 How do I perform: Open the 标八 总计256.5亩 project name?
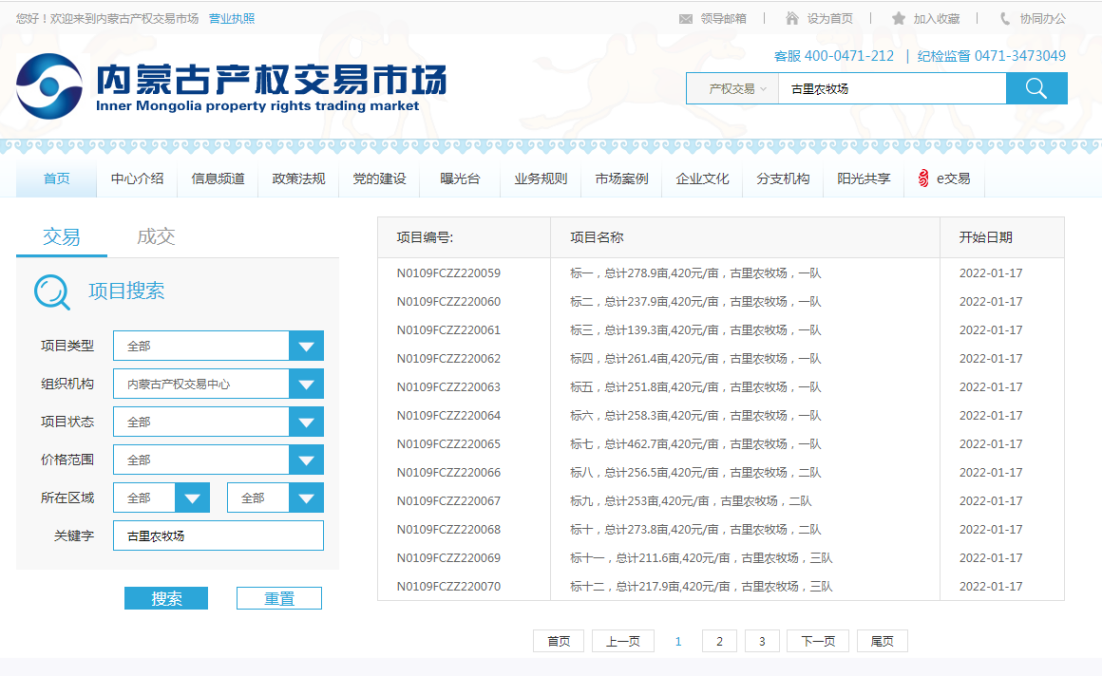695,473
